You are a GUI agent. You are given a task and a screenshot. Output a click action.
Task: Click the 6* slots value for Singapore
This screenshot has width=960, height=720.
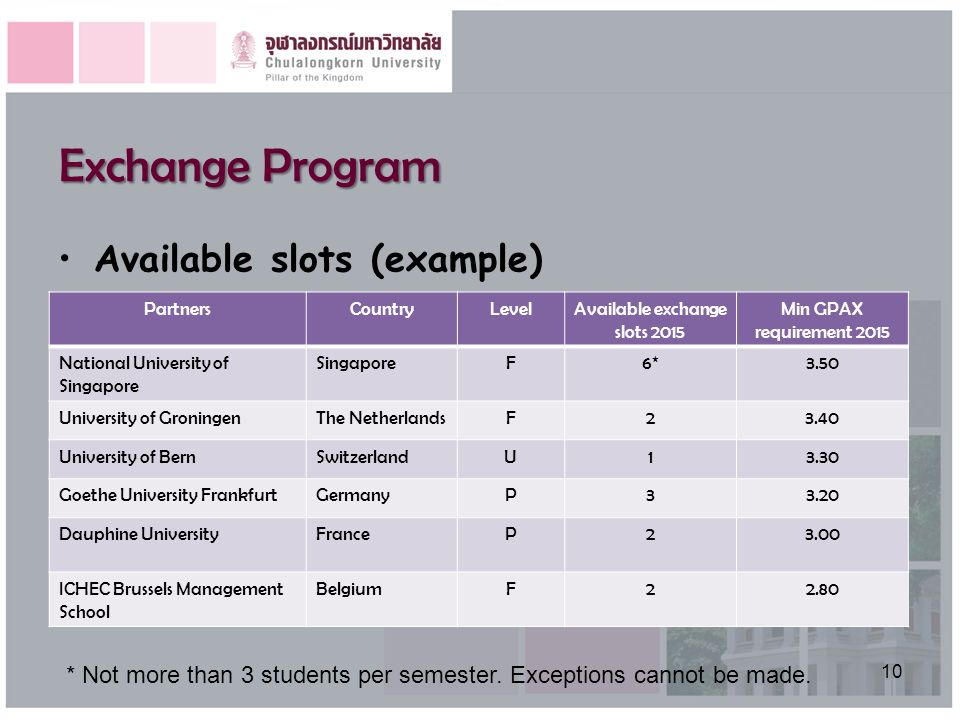[650, 363]
